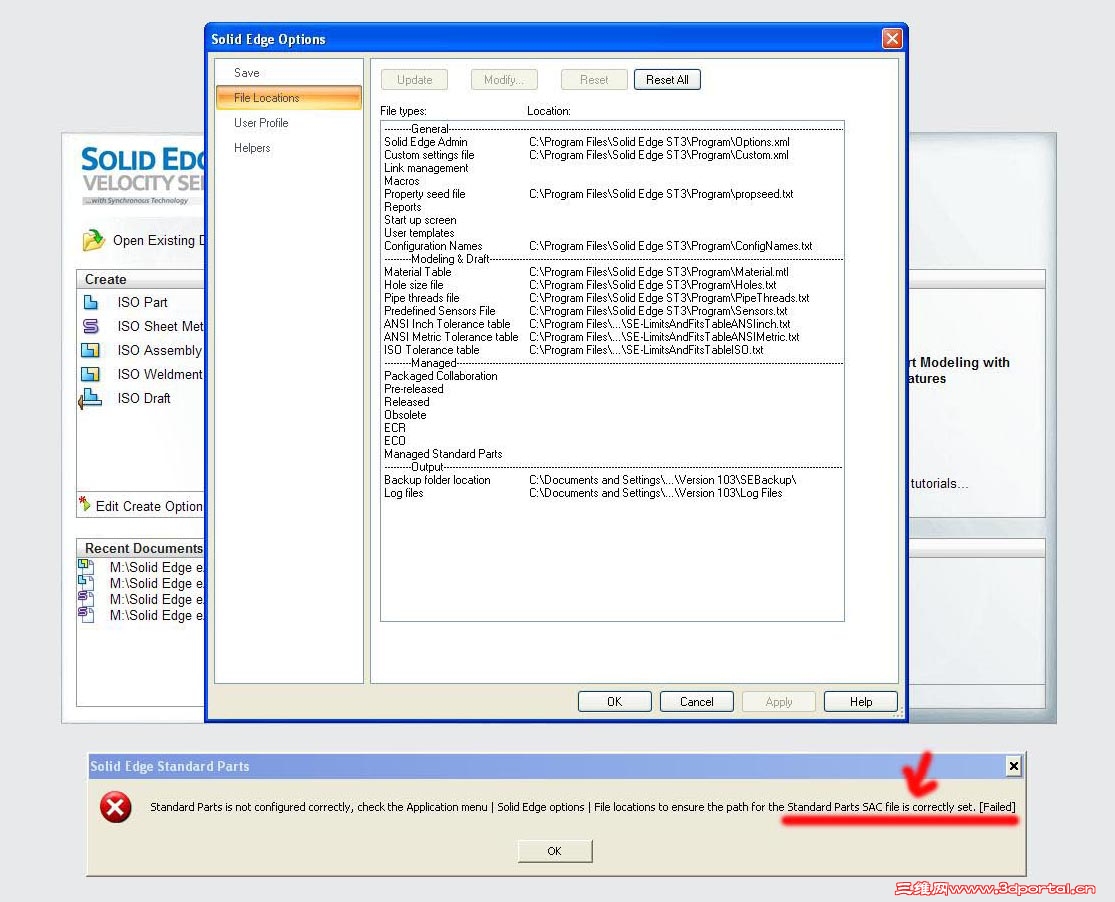Click the ISO Part create link
The height and width of the screenshot is (902, 1115).
pyautogui.click(x=142, y=302)
